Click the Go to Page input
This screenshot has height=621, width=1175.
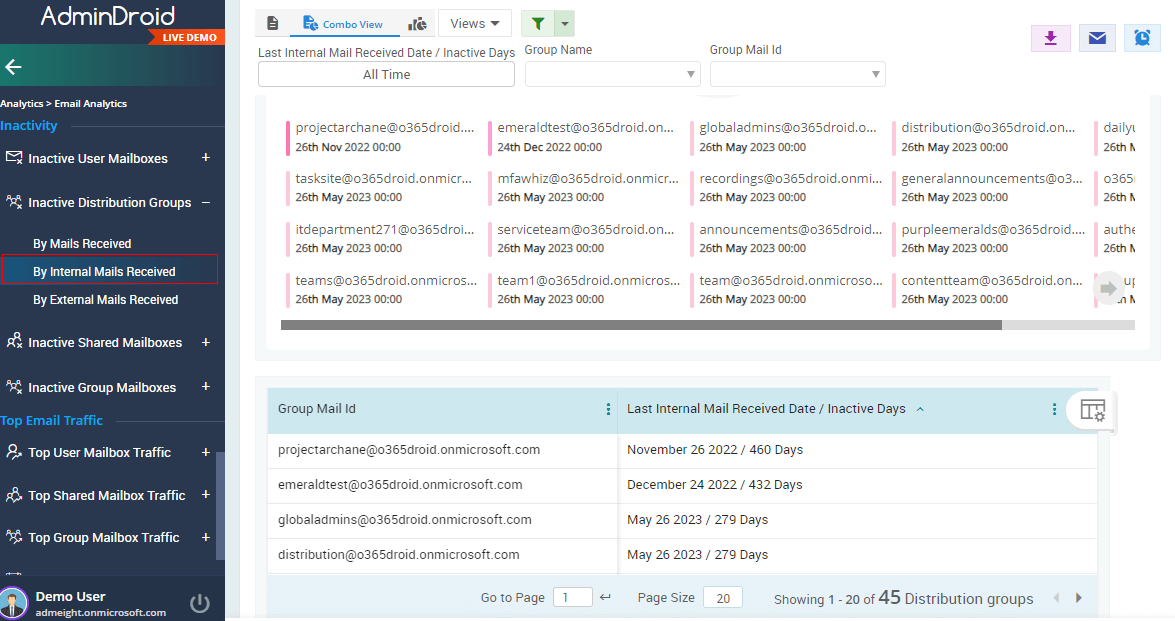pos(573,597)
